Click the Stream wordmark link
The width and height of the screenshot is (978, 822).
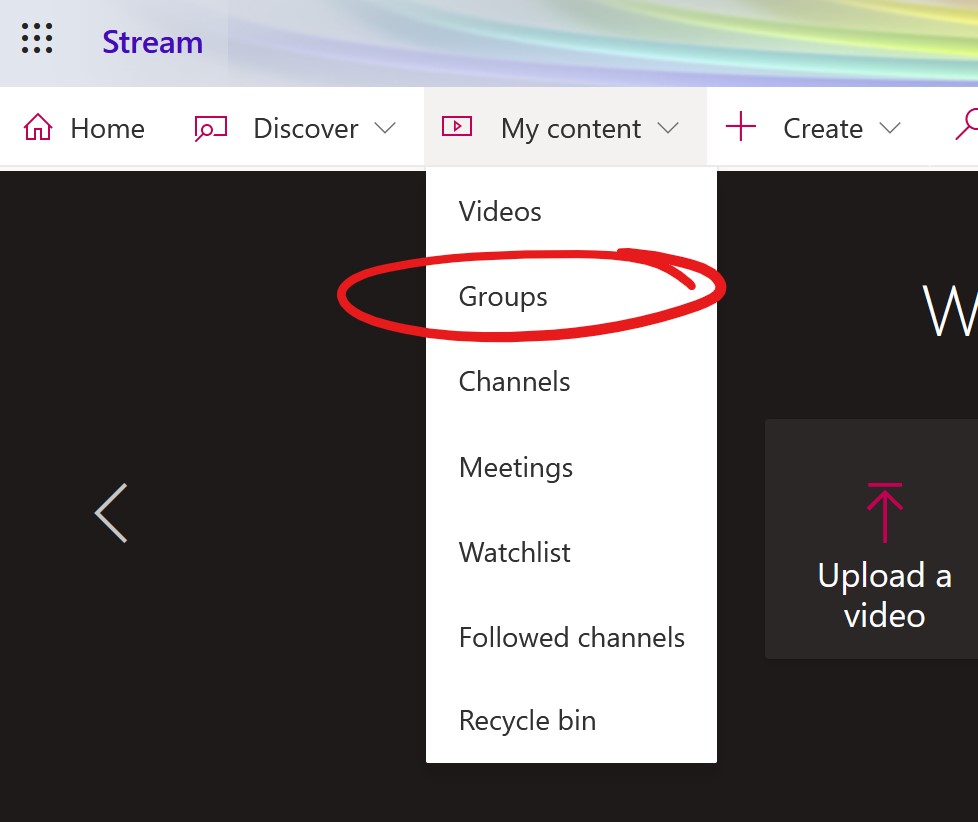pyautogui.click(x=152, y=42)
